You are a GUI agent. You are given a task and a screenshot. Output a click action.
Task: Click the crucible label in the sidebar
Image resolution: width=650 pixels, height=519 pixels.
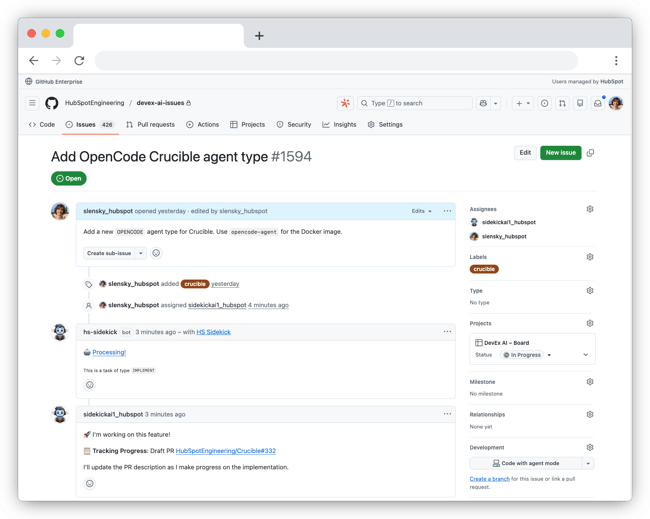(484, 269)
